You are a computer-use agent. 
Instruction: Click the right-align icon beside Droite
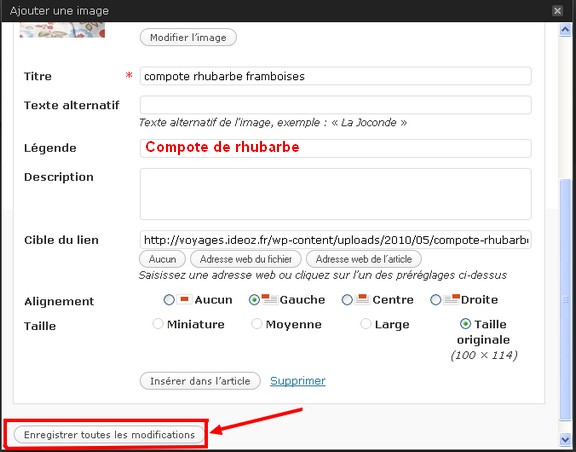[451, 299]
